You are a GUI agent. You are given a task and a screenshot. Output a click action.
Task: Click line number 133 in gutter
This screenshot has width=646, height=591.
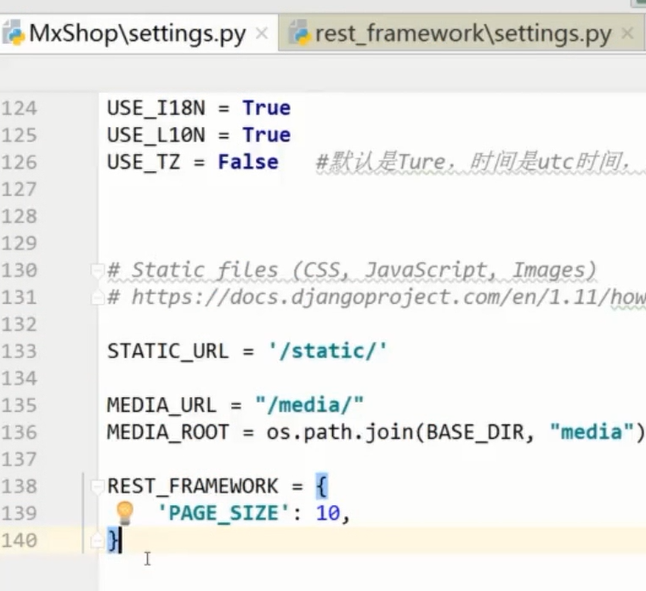click(x=19, y=351)
